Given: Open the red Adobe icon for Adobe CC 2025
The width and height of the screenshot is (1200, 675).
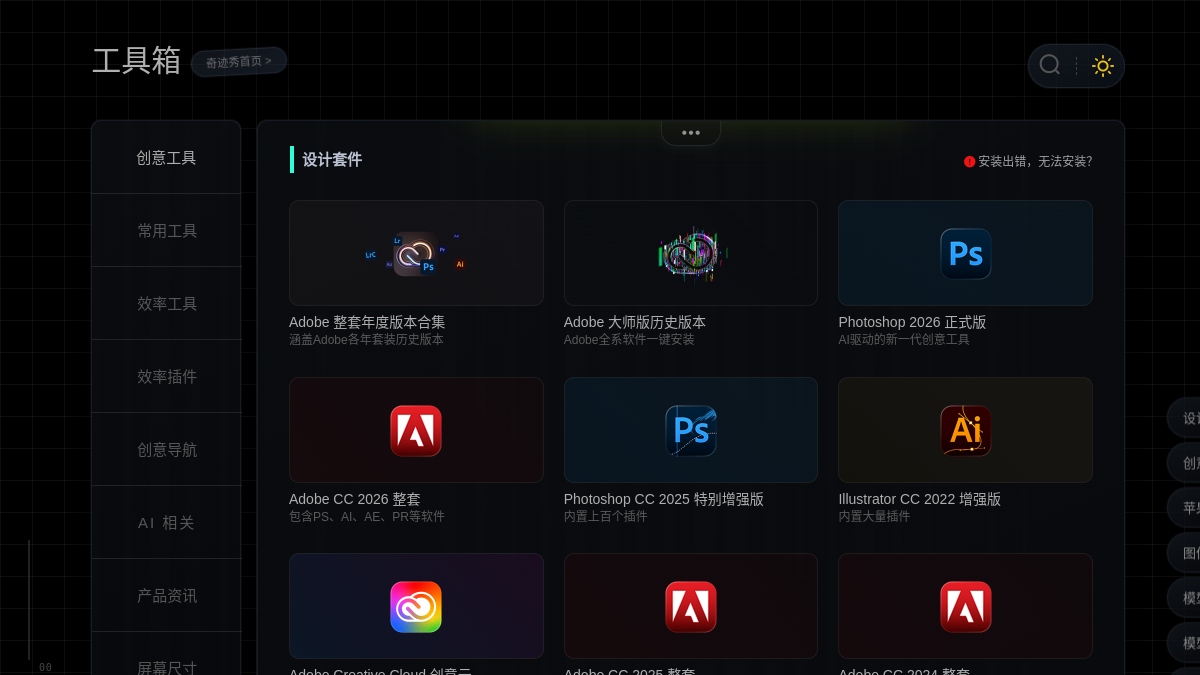Looking at the screenshot, I should pyautogui.click(x=691, y=606).
